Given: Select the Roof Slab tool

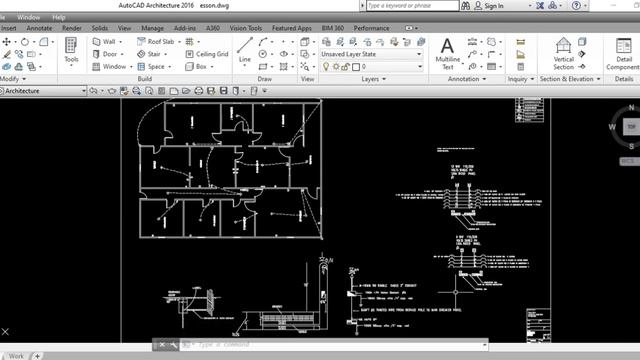Looking at the screenshot, I should tap(156, 42).
